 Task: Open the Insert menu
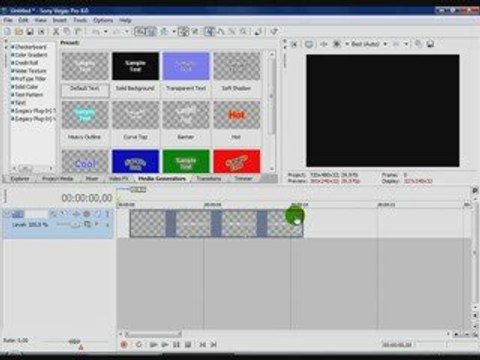[60, 20]
